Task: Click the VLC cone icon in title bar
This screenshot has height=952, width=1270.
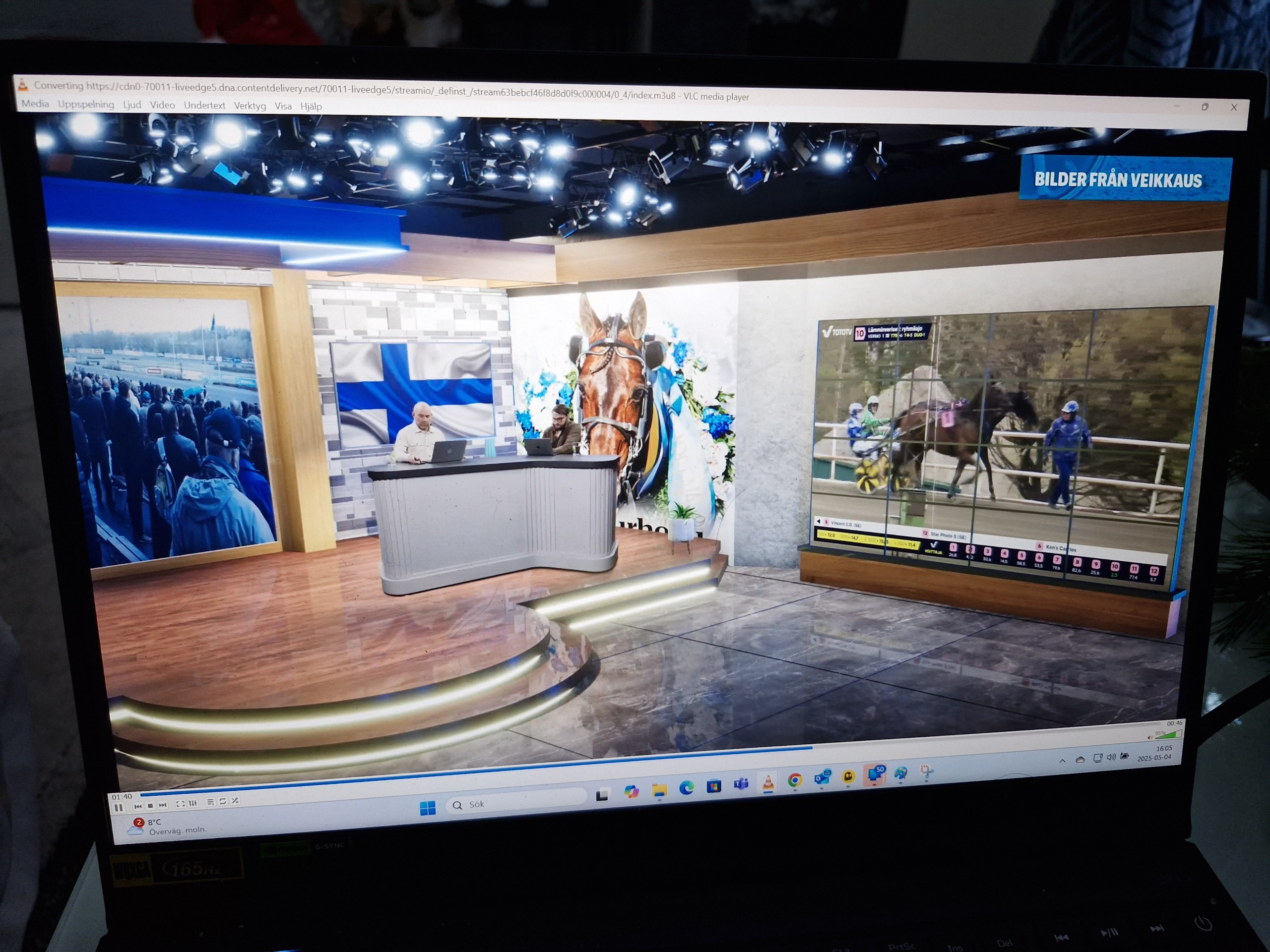Action: tap(22, 85)
